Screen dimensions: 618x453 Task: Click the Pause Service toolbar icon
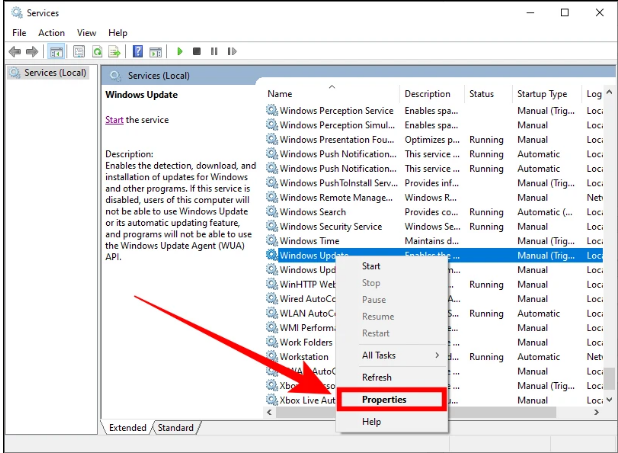[214, 51]
